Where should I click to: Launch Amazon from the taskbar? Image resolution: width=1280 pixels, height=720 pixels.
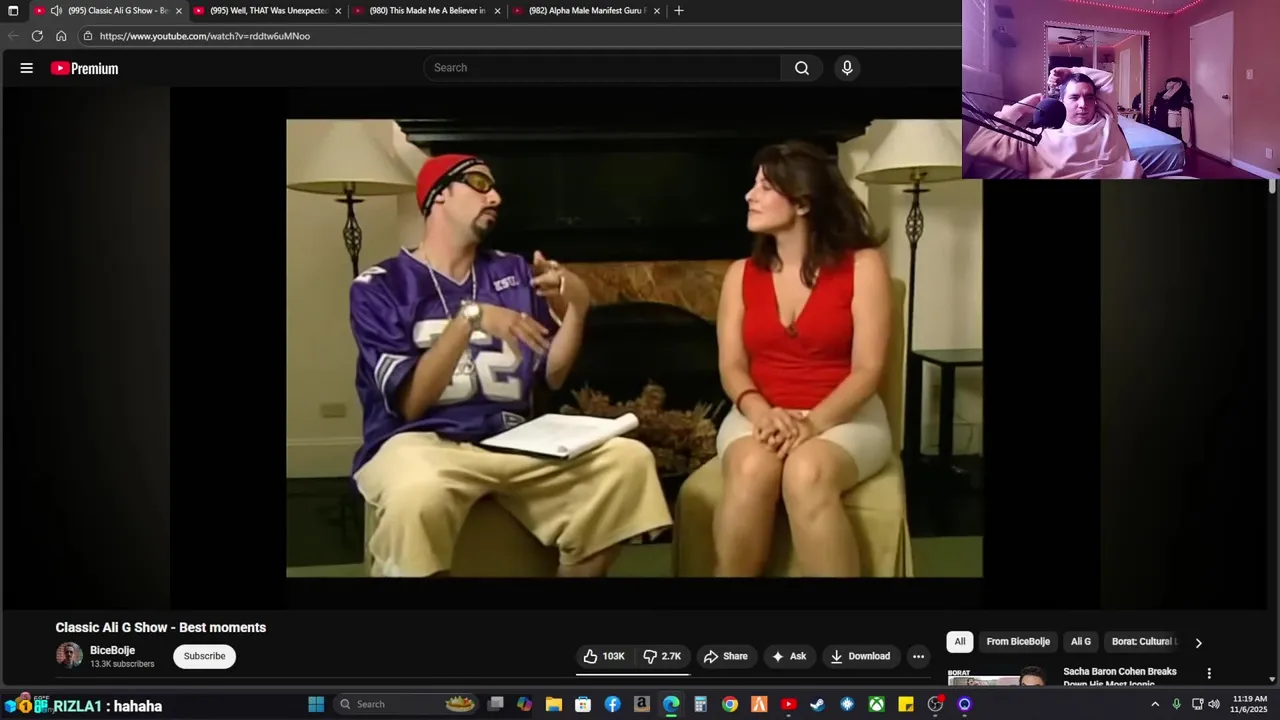(642, 704)
